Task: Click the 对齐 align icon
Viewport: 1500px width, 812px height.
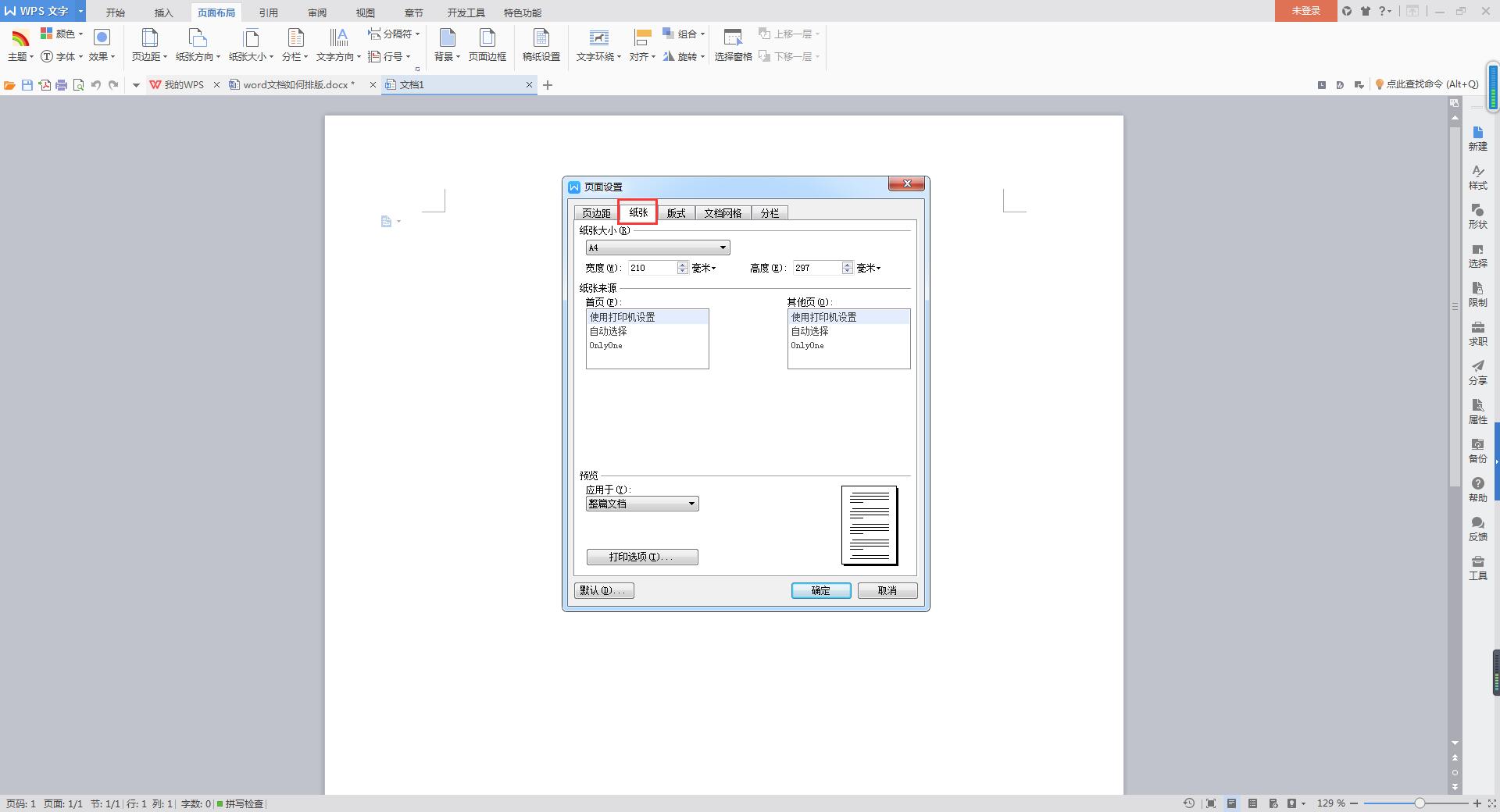Action: (642, 37)
